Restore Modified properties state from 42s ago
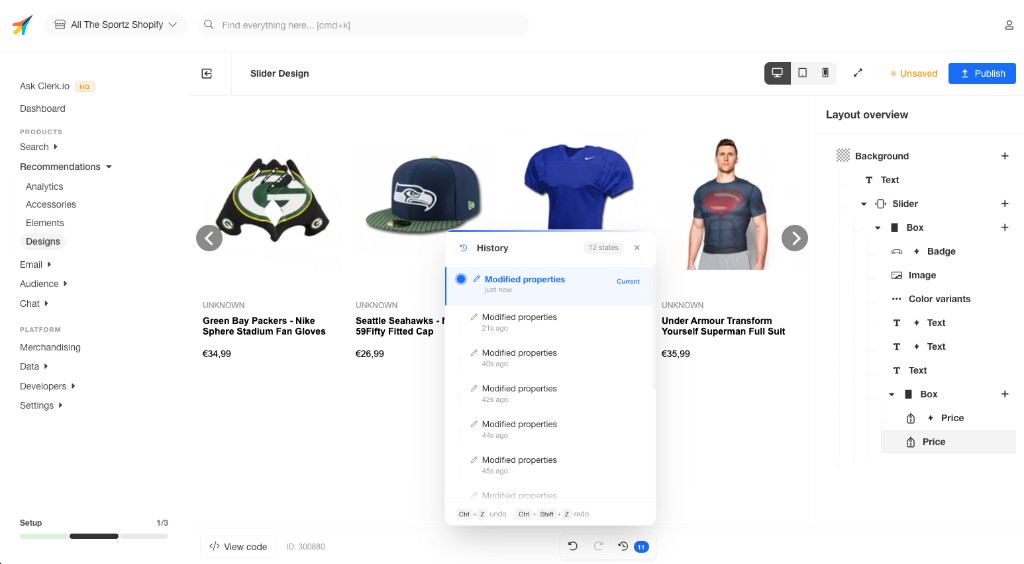This screenshot has width=1024, height=564. pyautogui.click(x=549, y=394)
